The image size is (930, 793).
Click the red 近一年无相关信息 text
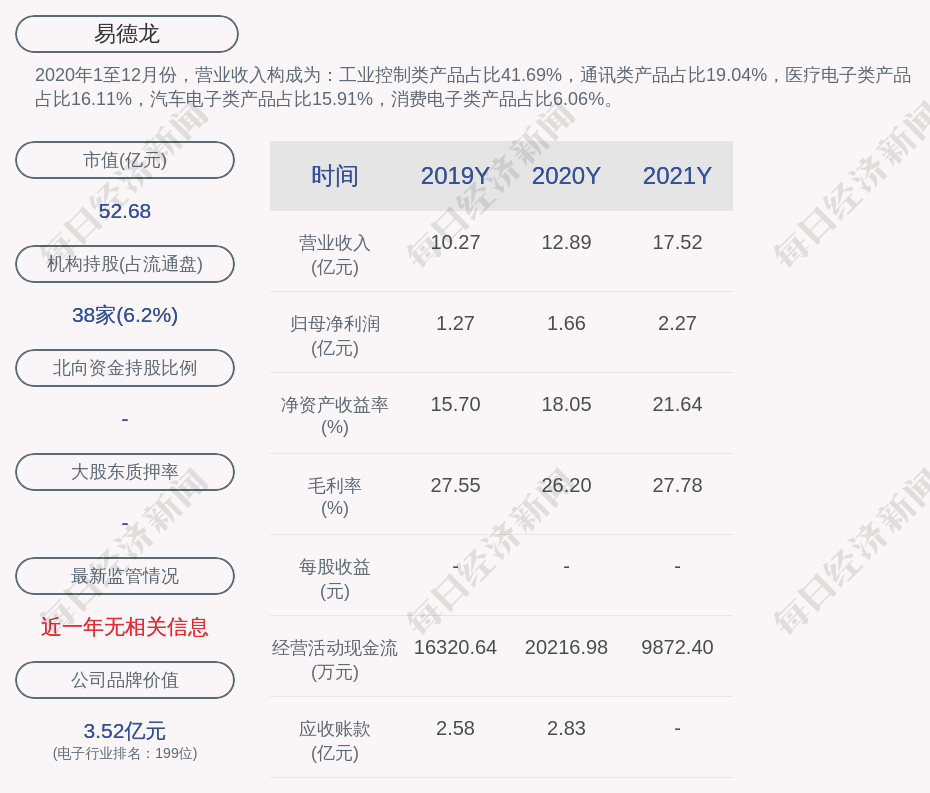click(125, 627)
